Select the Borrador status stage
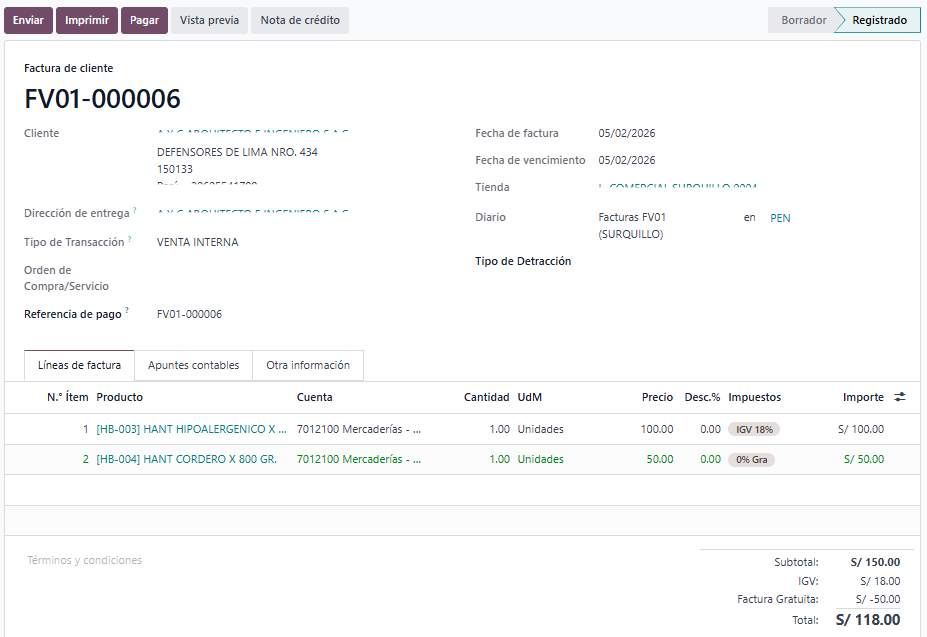This screenshot has width=927, height=637. click(803, 21)
